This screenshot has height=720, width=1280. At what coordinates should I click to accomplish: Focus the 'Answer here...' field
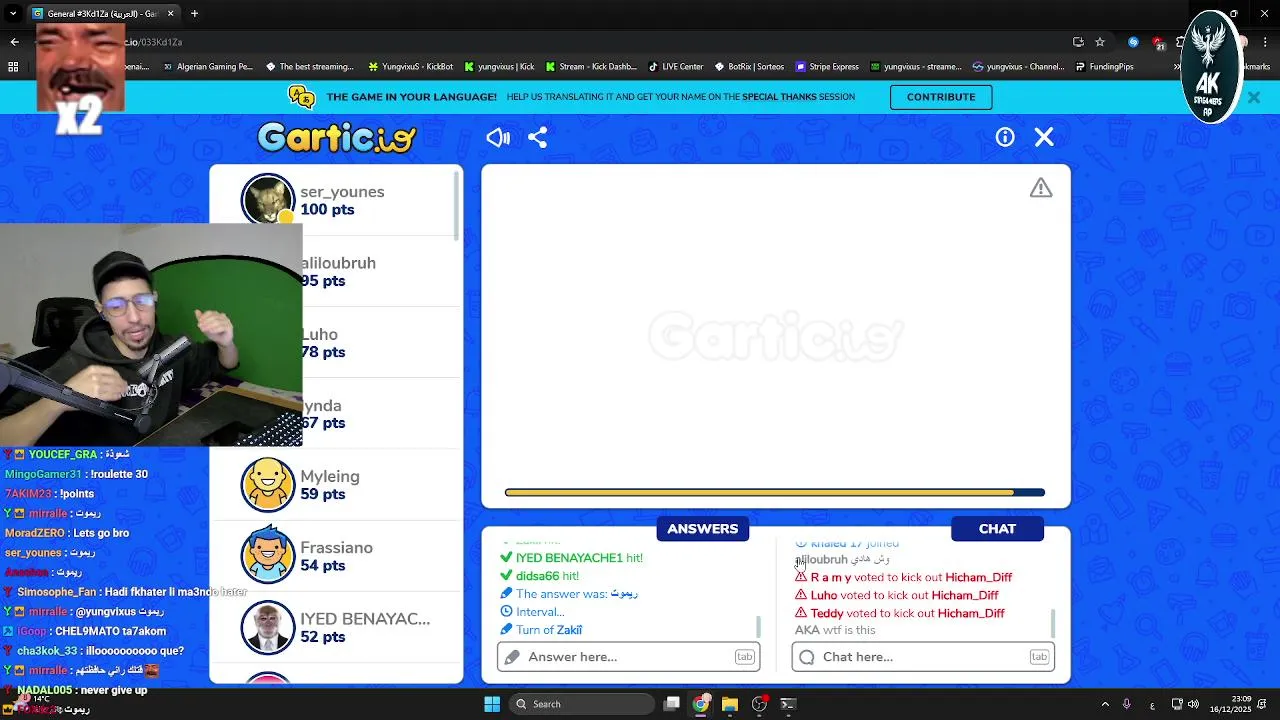628,657
